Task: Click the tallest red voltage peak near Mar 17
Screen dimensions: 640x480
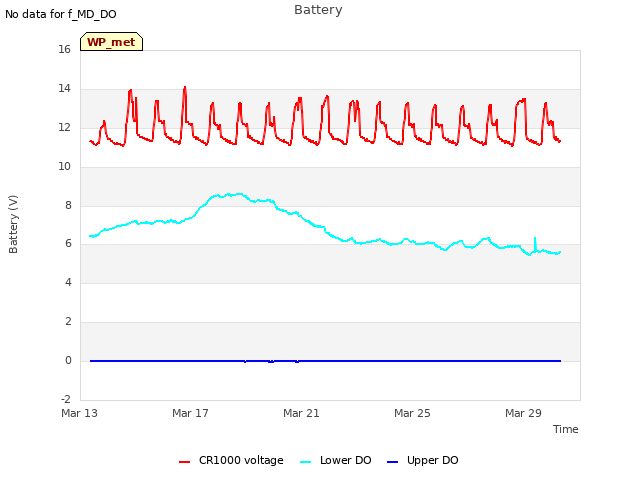Action: (185, 87)
